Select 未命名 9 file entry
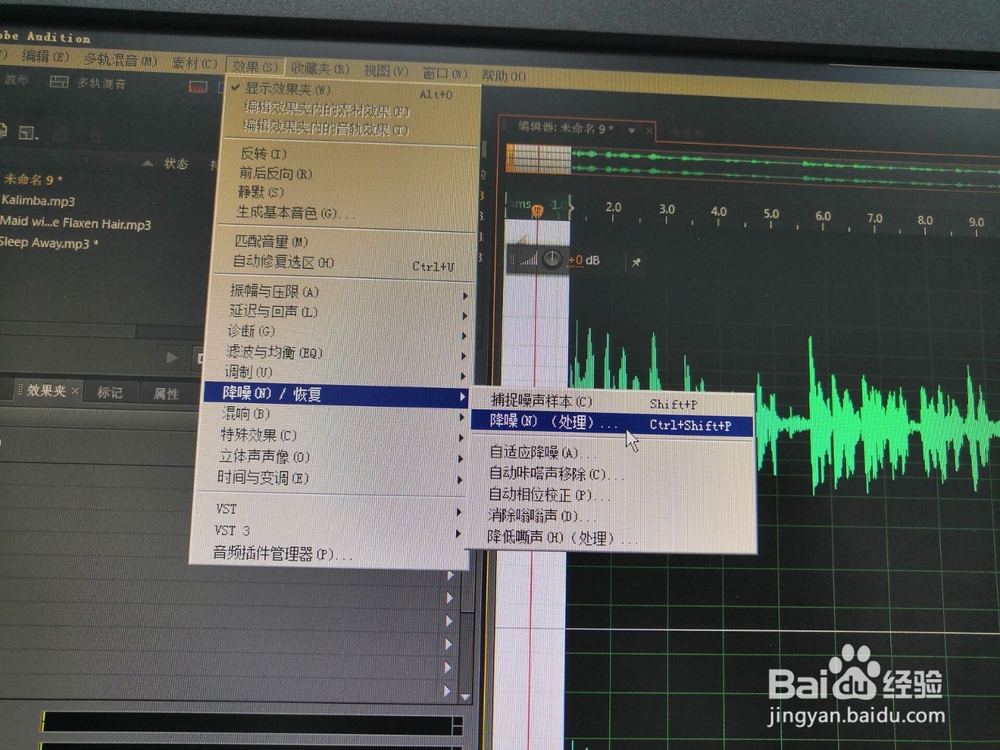Screen dimensions: 1000x750 tap(33, 179)
